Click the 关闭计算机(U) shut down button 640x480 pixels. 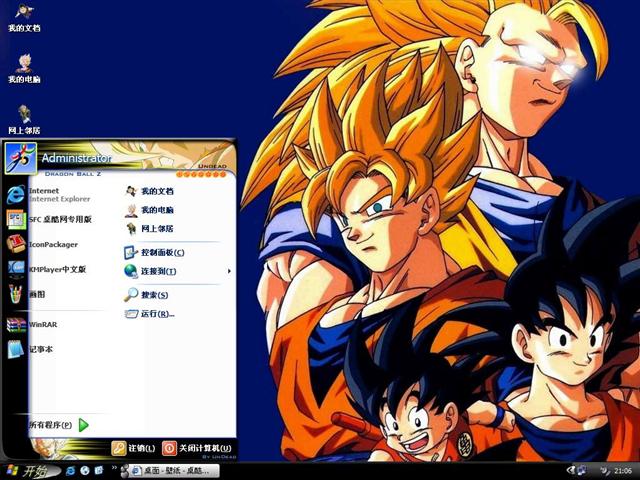(x=197, y=448)
